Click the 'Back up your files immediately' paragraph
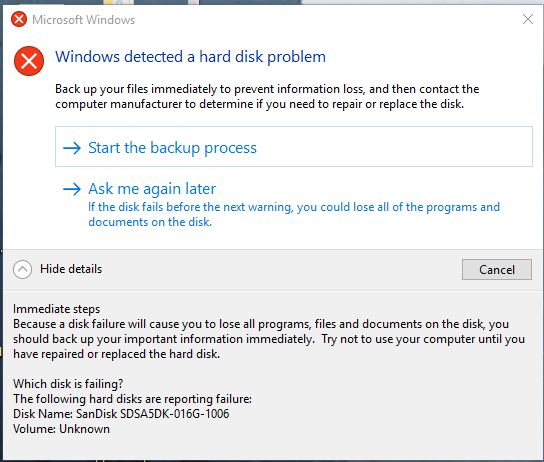The height and width of the screenshot is (462, 544). [267, 96]
